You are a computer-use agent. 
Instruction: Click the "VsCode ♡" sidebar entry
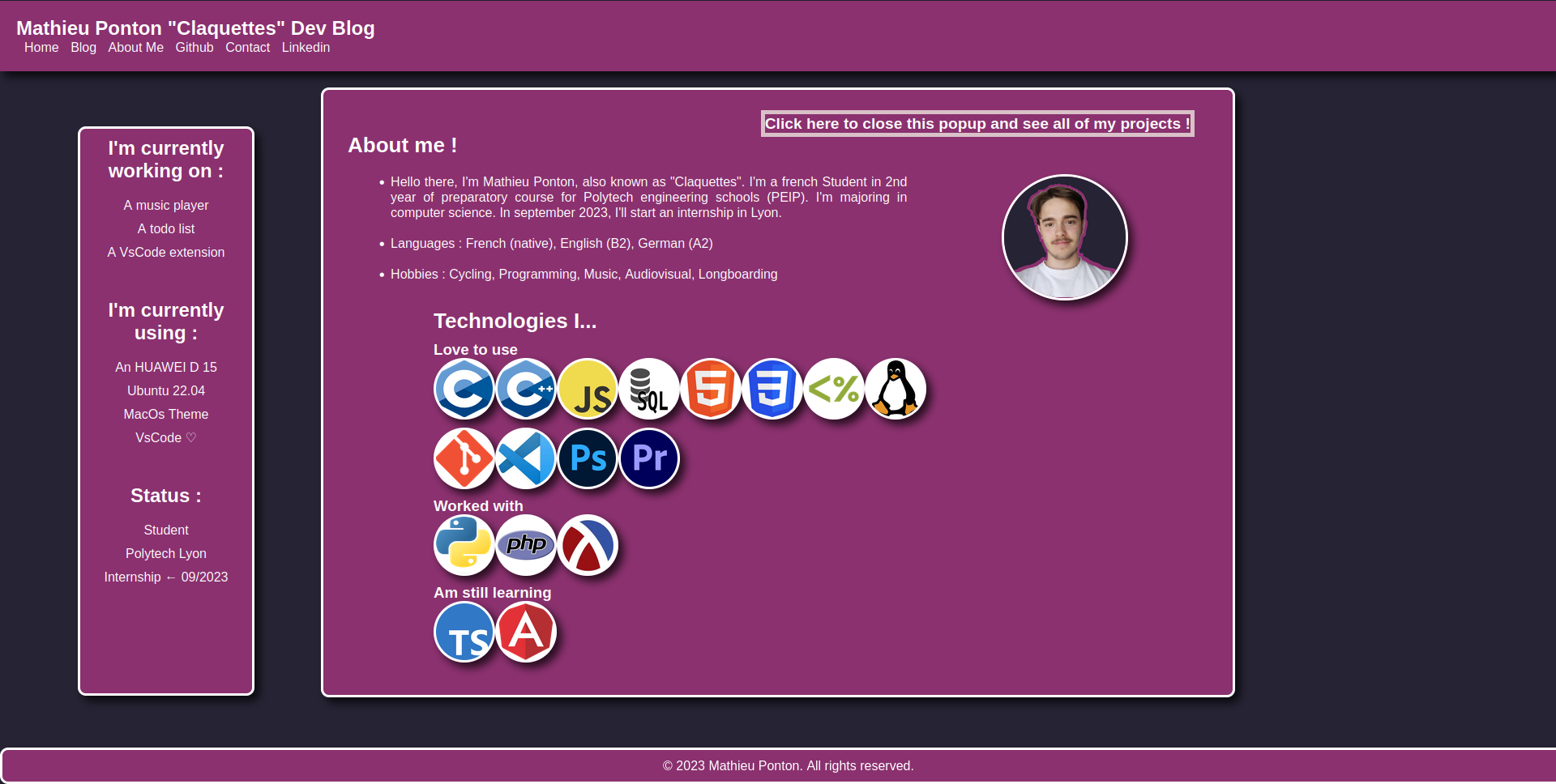pyautogui.click(x=166, y=438)
